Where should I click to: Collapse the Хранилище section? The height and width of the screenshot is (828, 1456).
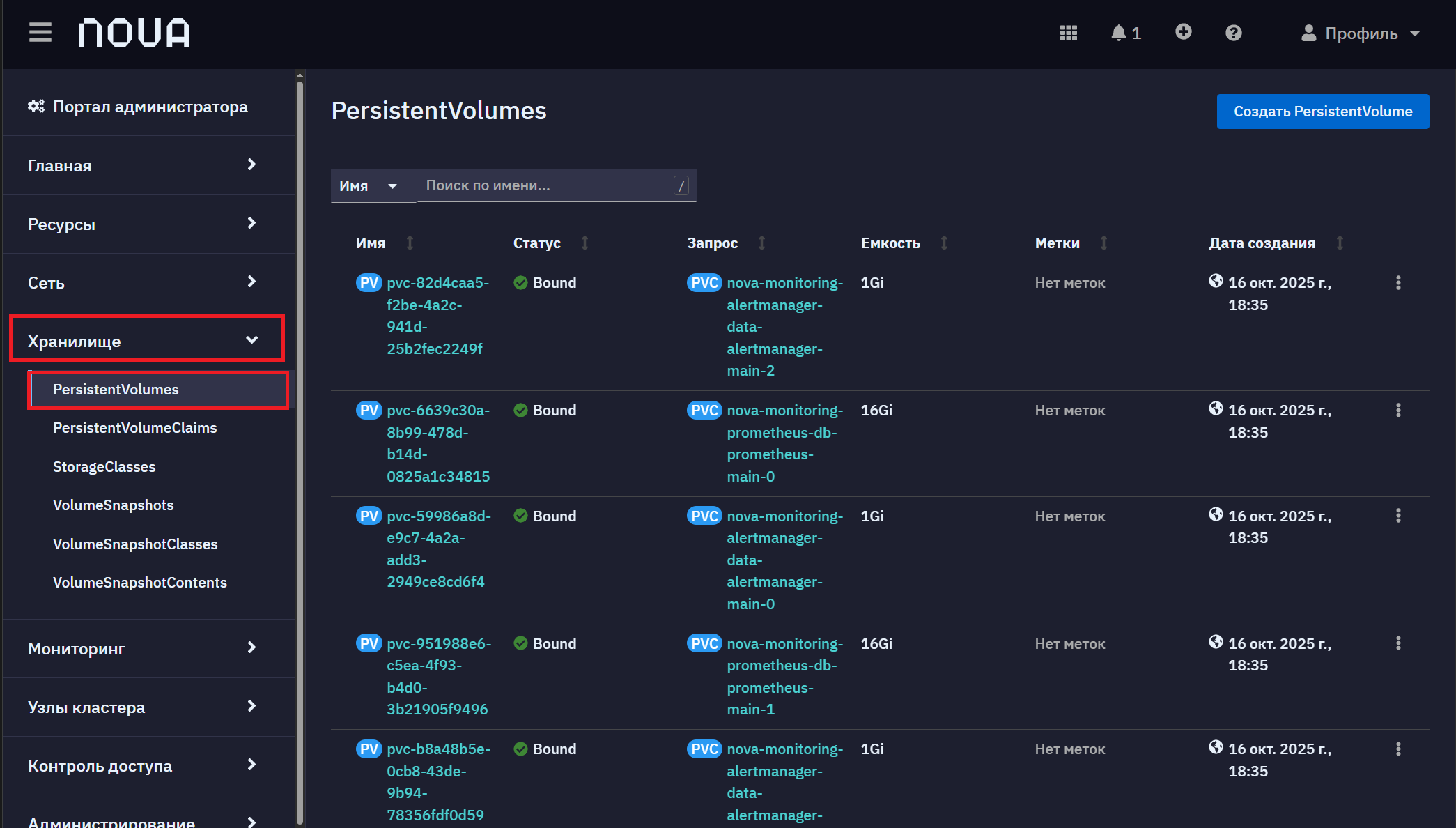tap(147, 340)
